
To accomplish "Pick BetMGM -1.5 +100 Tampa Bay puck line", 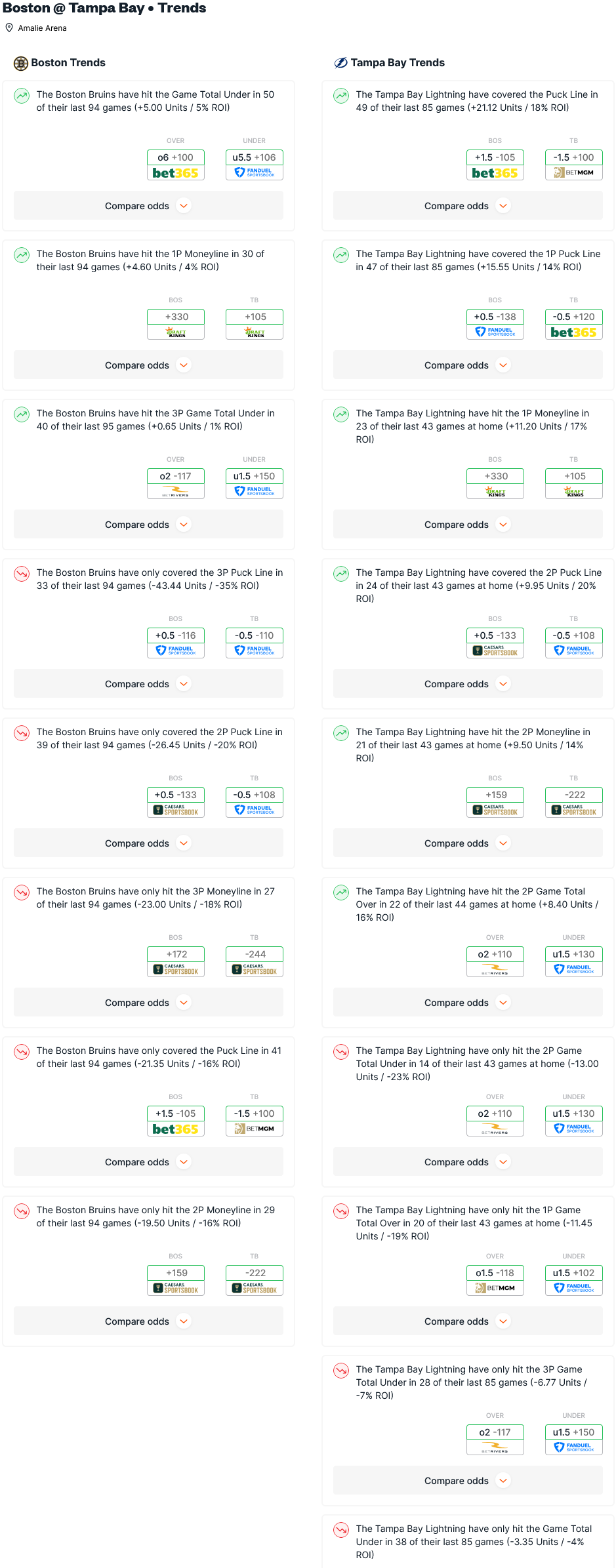I will [x=574, y=165].
